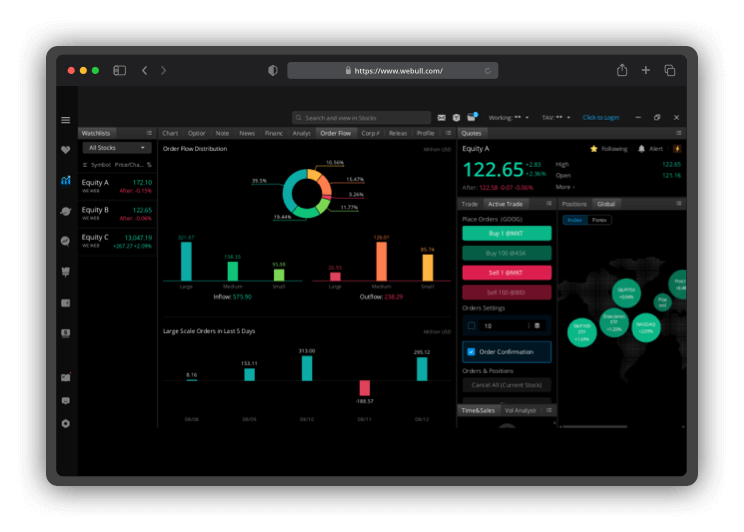The height and width of the screenshot is (532, 744).
Task: Tick the checkbox next to quantity 10
Action: pyautogui.click(x=472, y=325)
